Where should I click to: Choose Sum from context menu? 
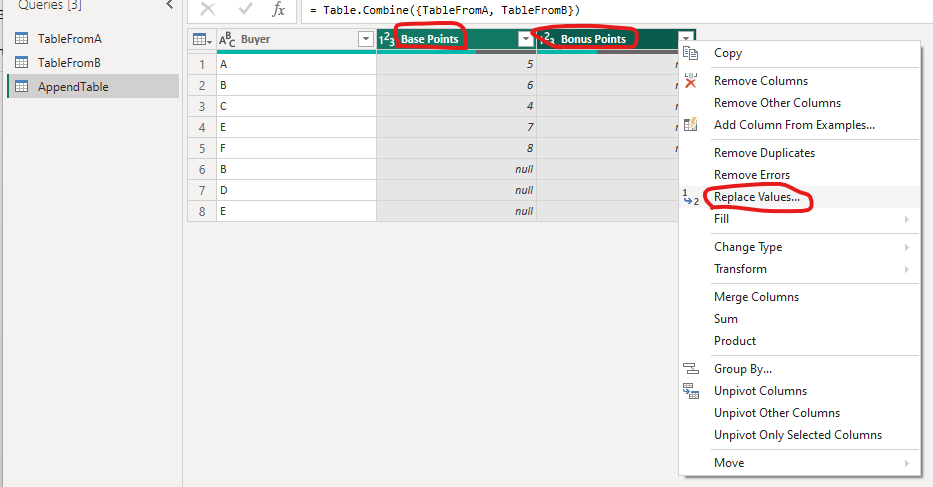click(x=725, y=319)
